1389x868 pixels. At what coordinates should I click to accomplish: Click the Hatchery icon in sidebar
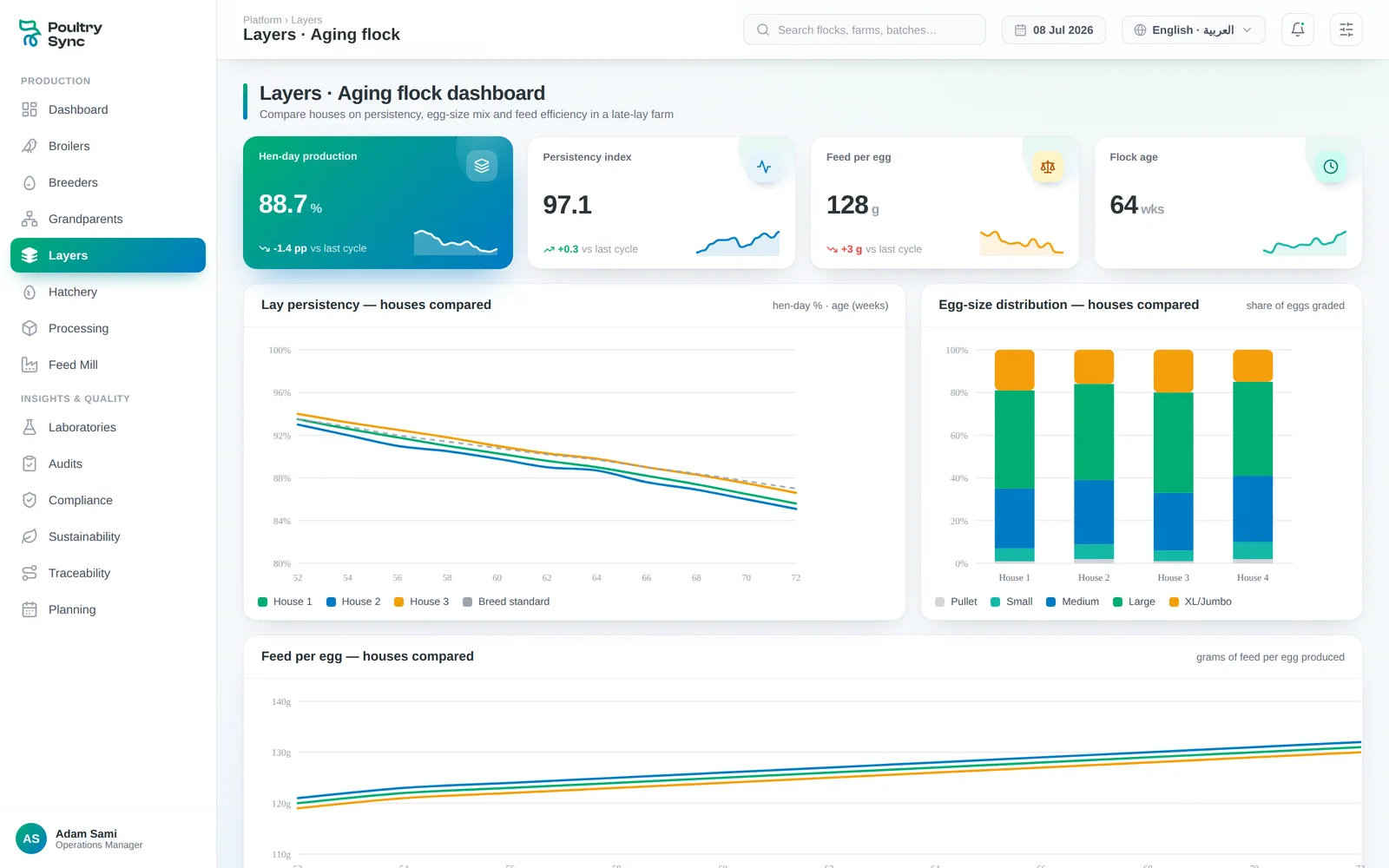pos(30,292)
